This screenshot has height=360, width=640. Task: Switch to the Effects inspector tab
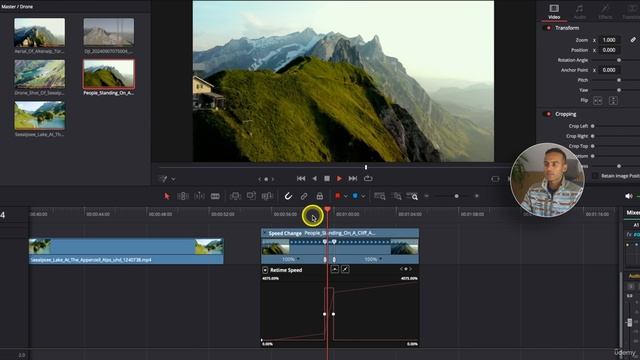pos(605,12)
